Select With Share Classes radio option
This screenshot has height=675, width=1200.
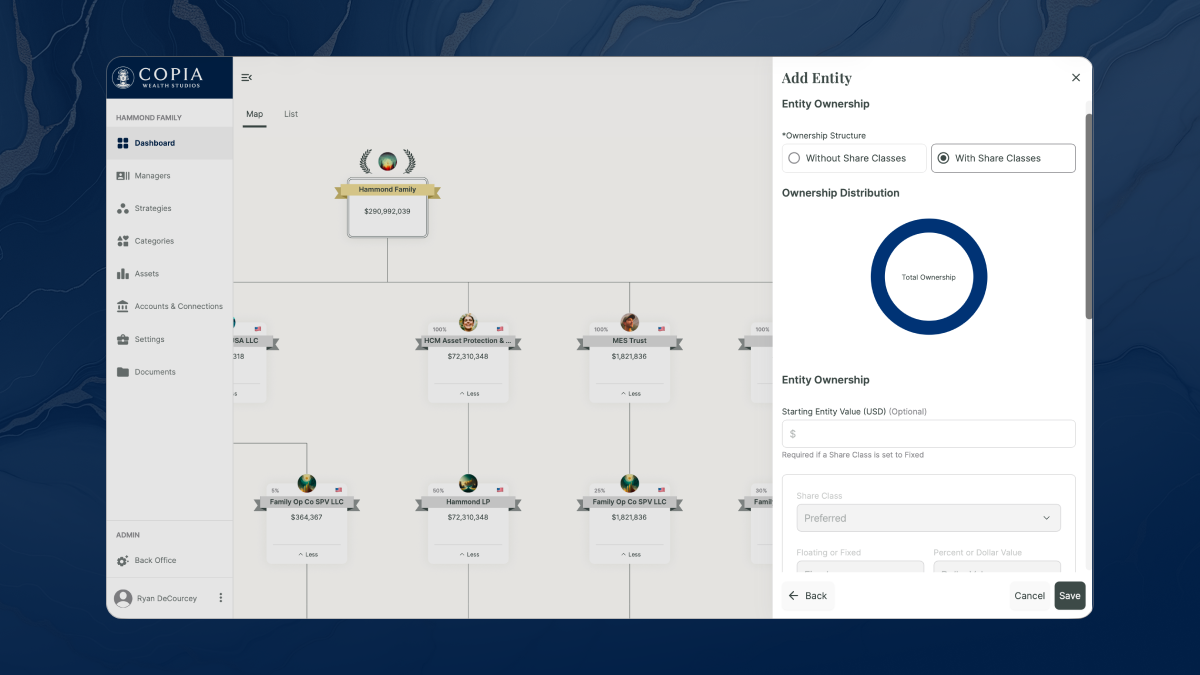(943, 158)
